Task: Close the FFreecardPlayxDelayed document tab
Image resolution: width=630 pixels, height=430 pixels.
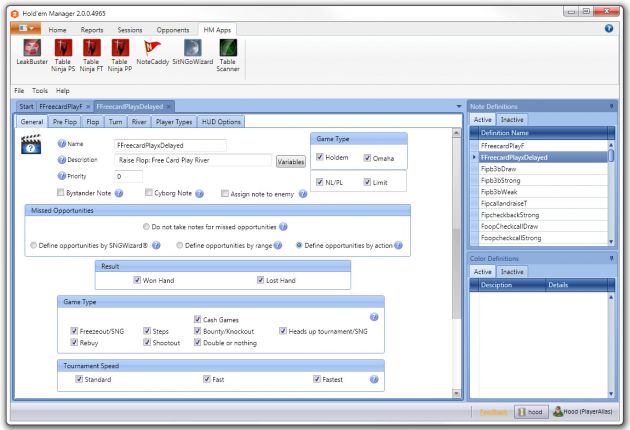Action: [169, 107]
